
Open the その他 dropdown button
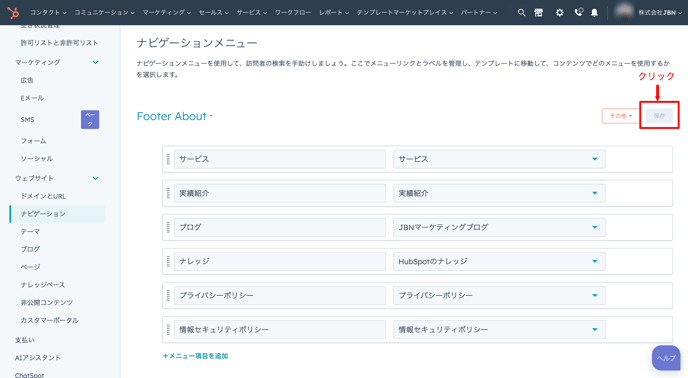620,116
